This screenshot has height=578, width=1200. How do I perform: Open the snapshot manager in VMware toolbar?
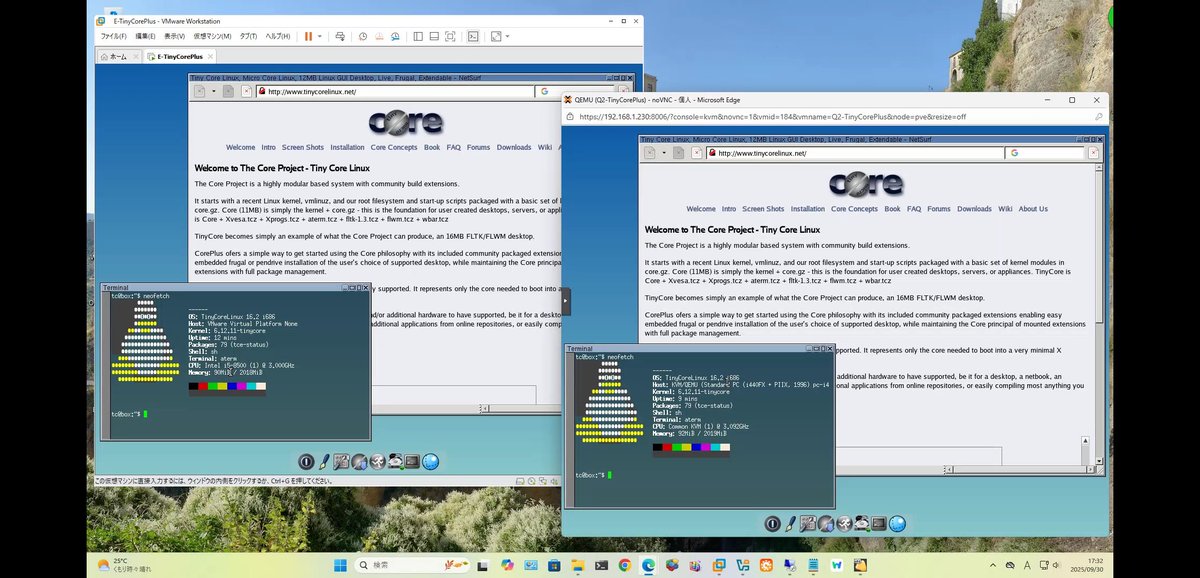395,36
